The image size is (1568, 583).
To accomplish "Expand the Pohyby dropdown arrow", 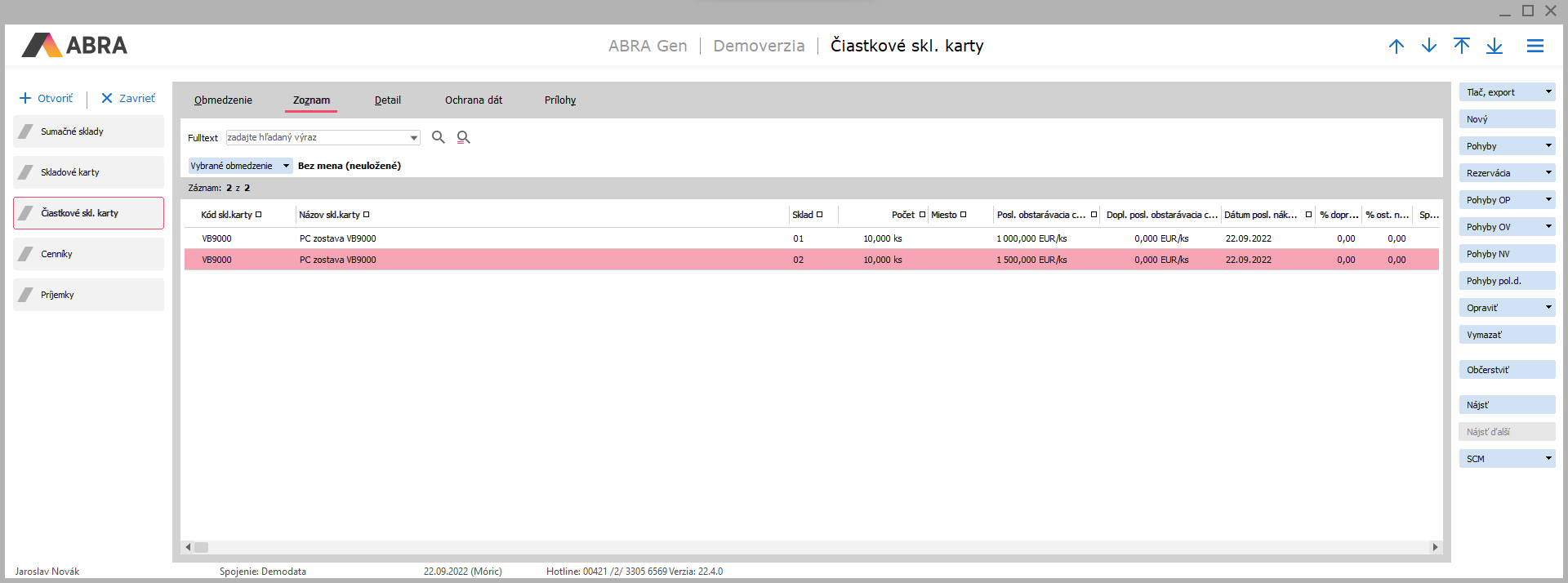I will pyautogui.click(x=1548, y=146).
